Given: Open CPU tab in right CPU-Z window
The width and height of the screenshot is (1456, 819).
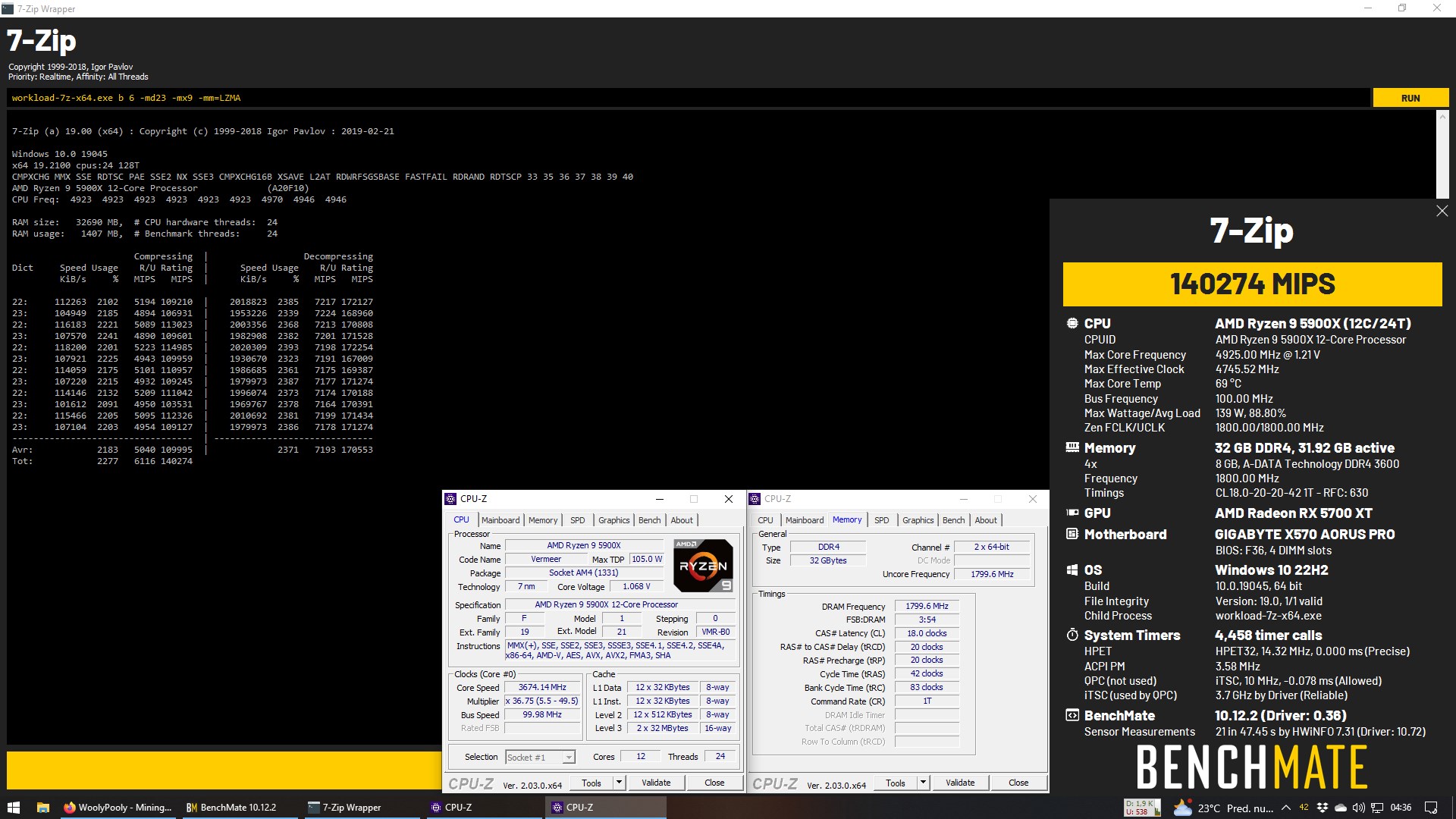Looking at the screenshot, I should (766, 520).
